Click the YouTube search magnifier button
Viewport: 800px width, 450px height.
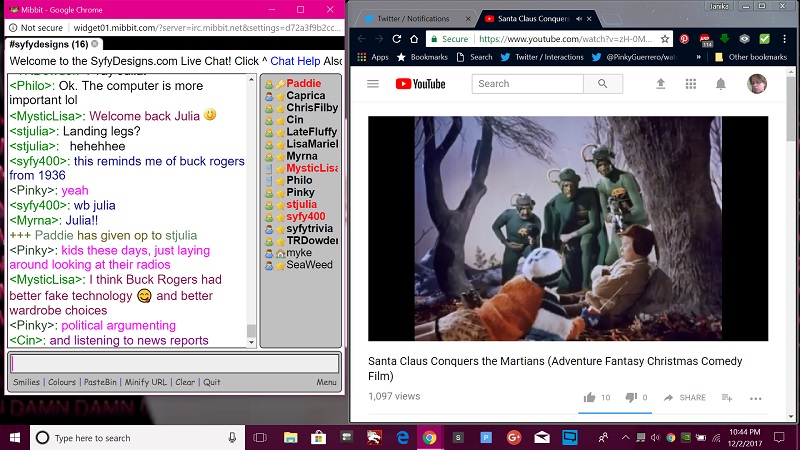point(603,84)
